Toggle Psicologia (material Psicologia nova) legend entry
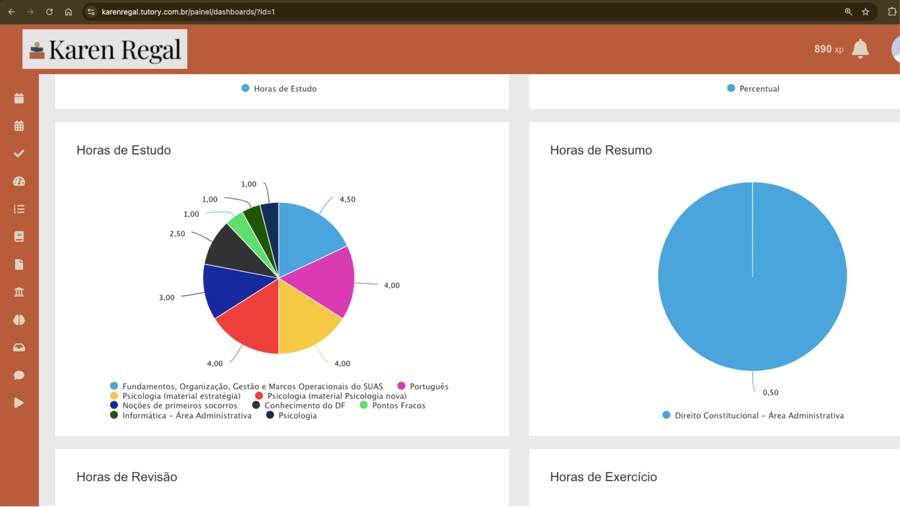This screenshot has width=900, height=507. (x=331, y=396)
